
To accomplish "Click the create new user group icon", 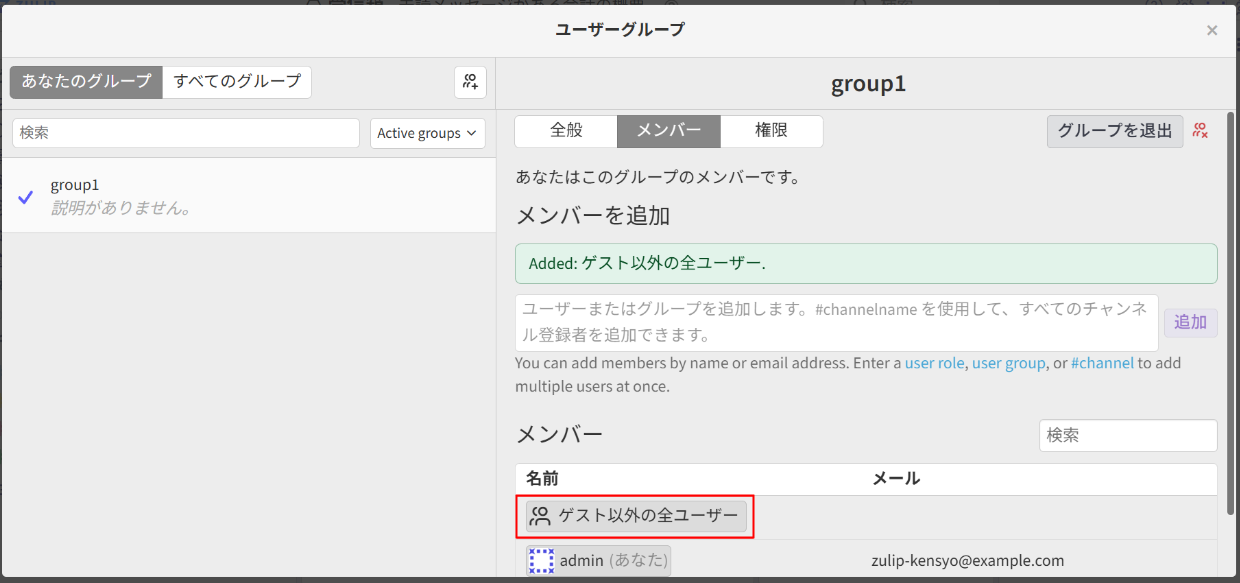I will (470, 82).
